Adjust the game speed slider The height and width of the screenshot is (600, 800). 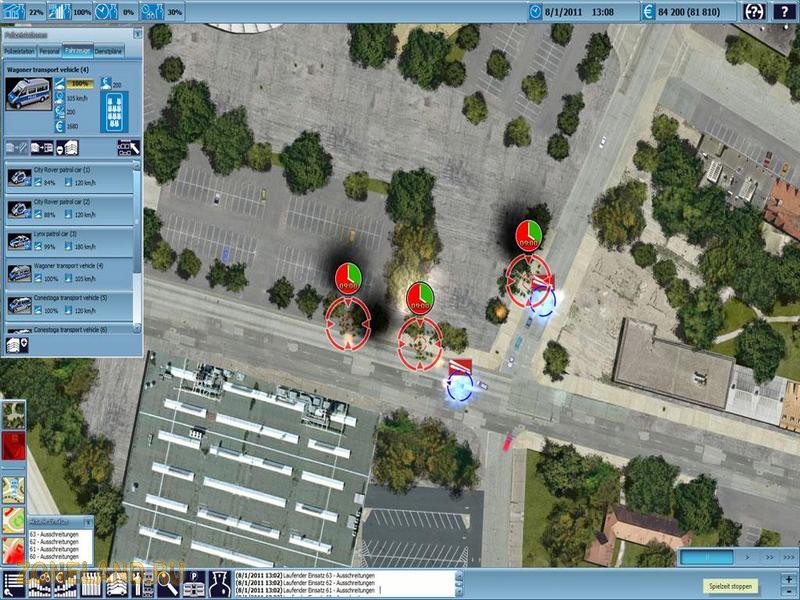pyautogui.click(x=711, y=554)
